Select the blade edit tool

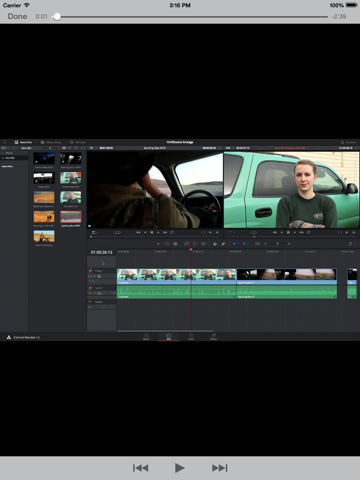click(175, 244)
